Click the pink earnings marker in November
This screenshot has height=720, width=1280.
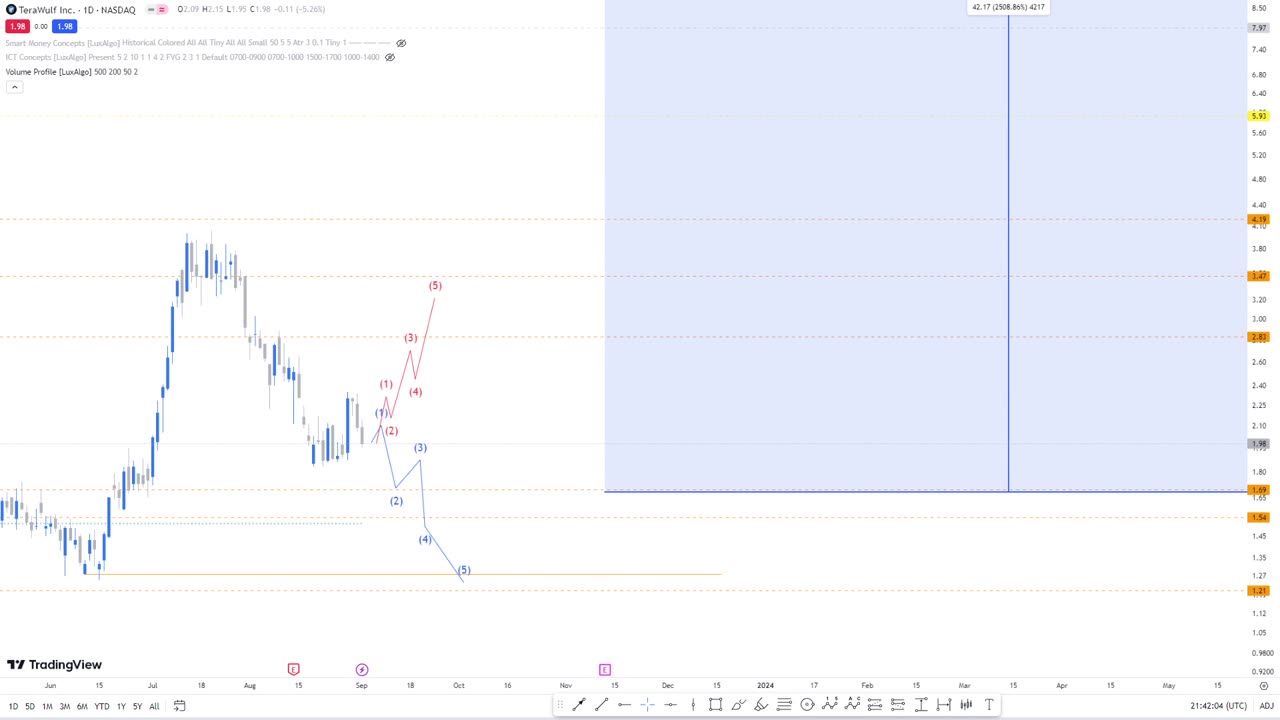click(x=605, y=669)
